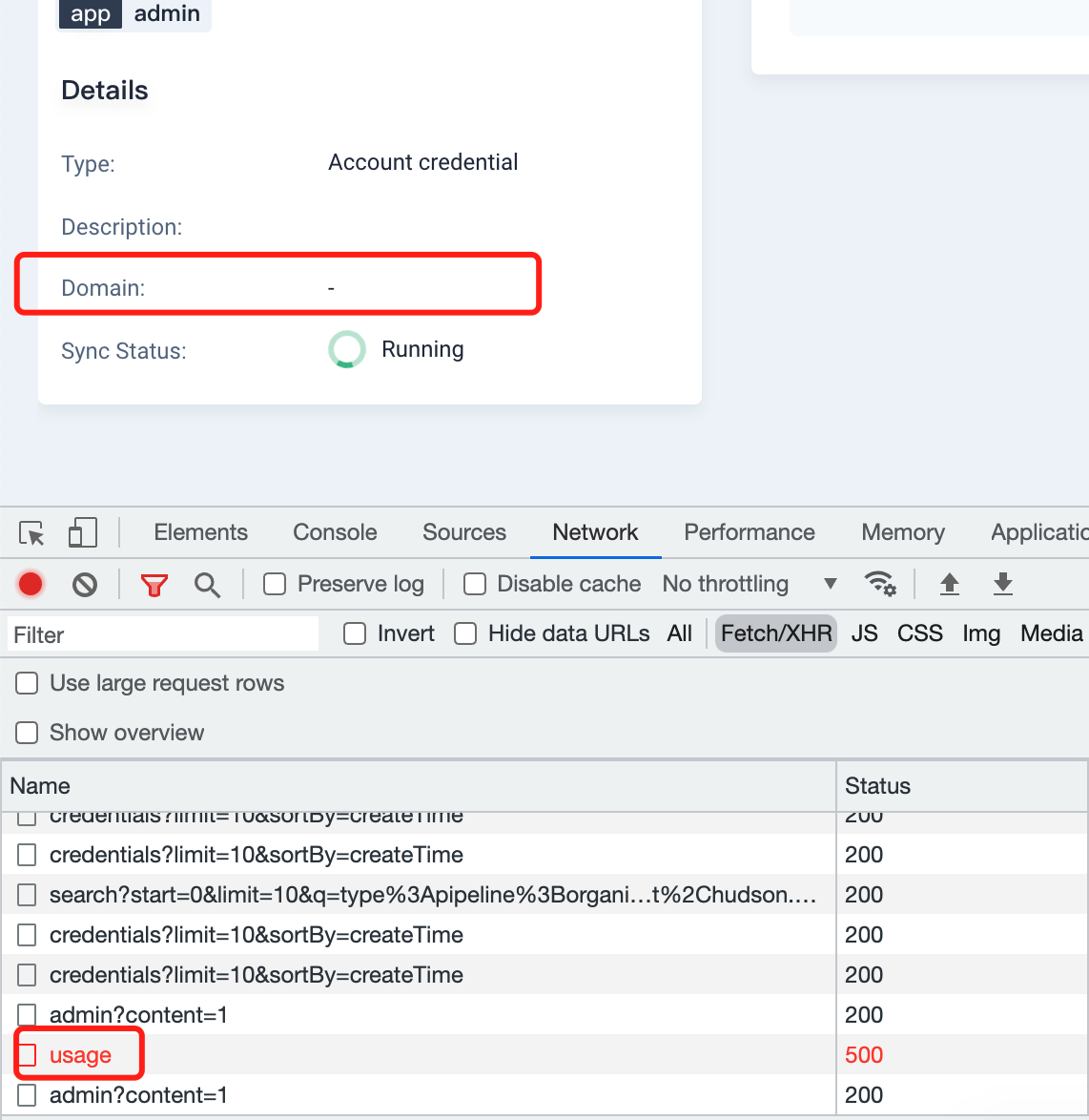Image resolution: width=1089 pixels, height=1120 pixels.
Task: Check the Use large request rows option
Action: coord(26,683)
